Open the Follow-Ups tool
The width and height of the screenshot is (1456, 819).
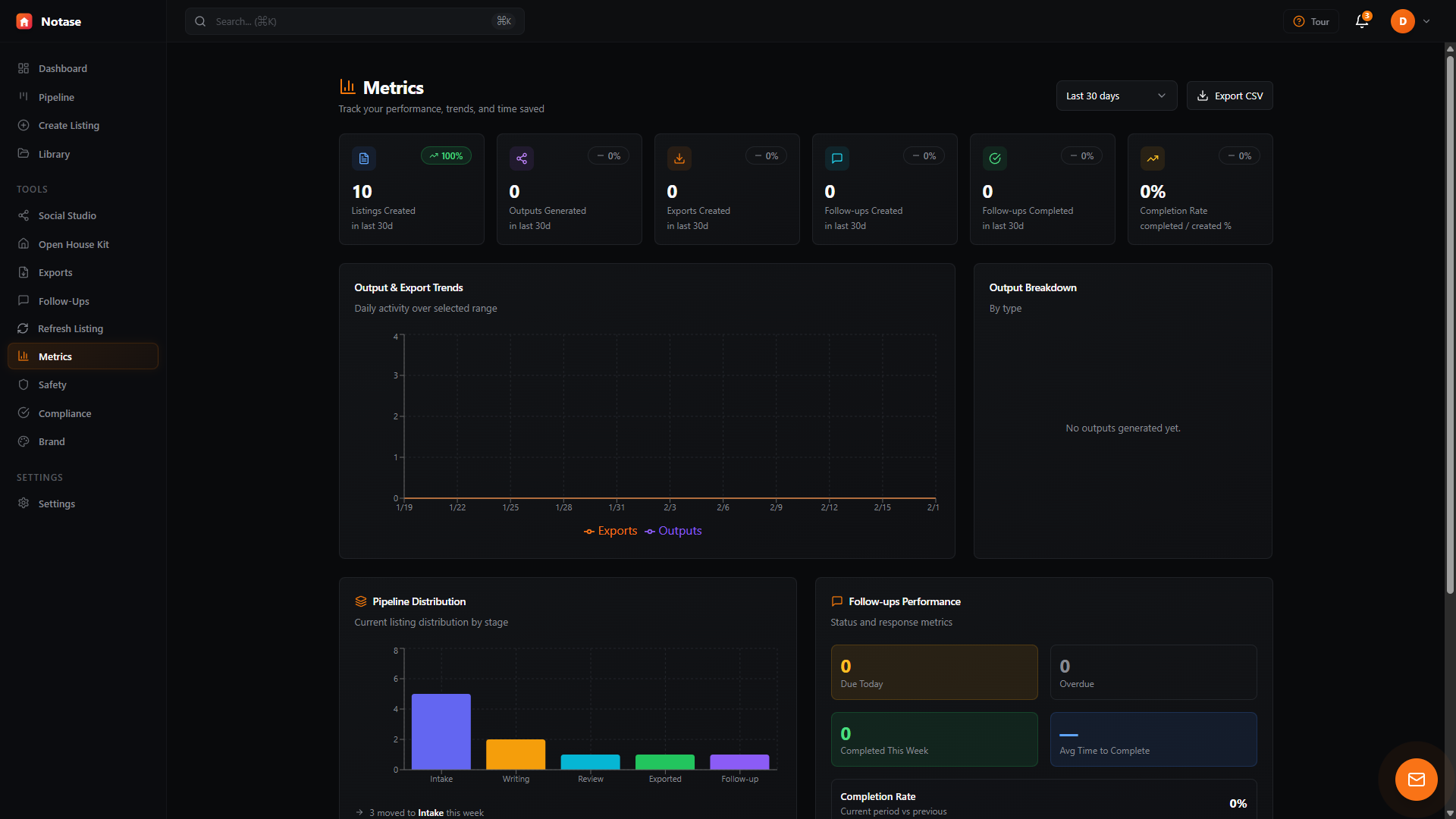tap(64, 301)
